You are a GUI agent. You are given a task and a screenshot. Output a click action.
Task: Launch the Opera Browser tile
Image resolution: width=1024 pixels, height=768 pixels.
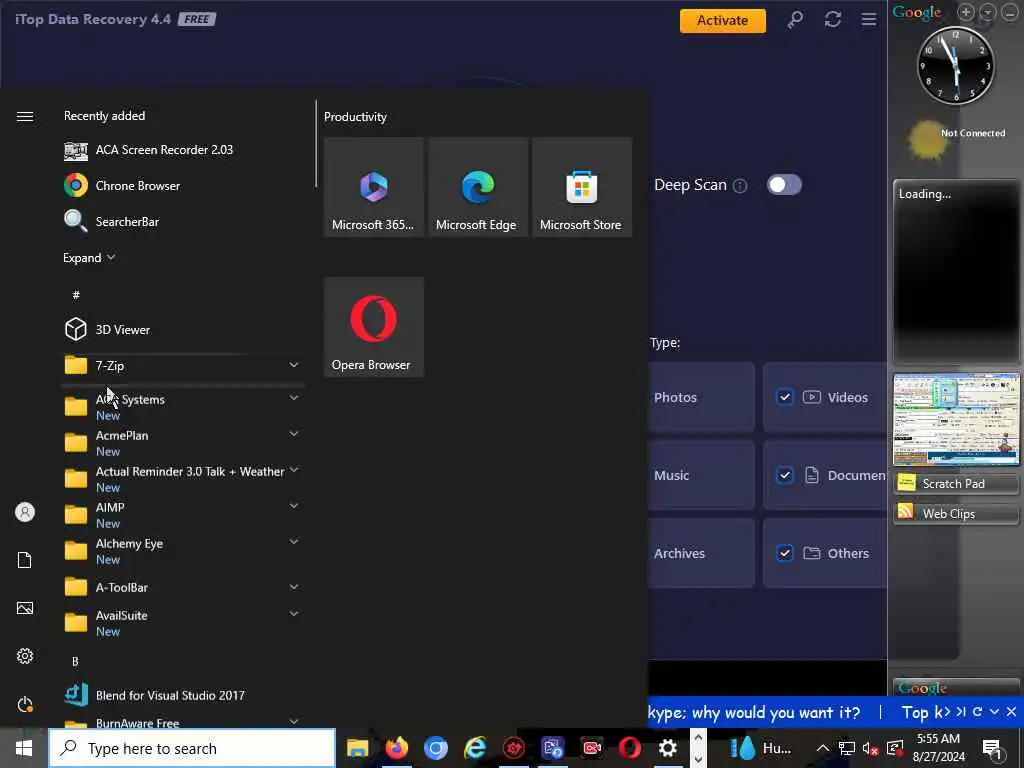click(374, 327)
